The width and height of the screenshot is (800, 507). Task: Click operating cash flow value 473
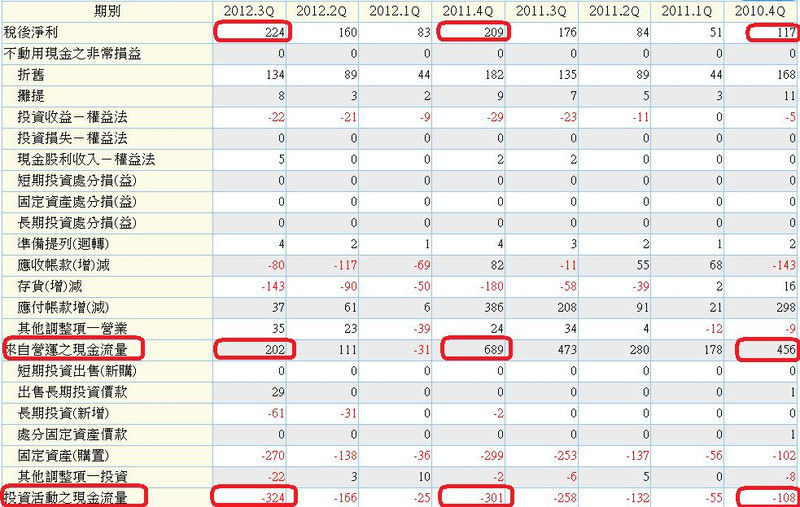[x=567, y=350]
